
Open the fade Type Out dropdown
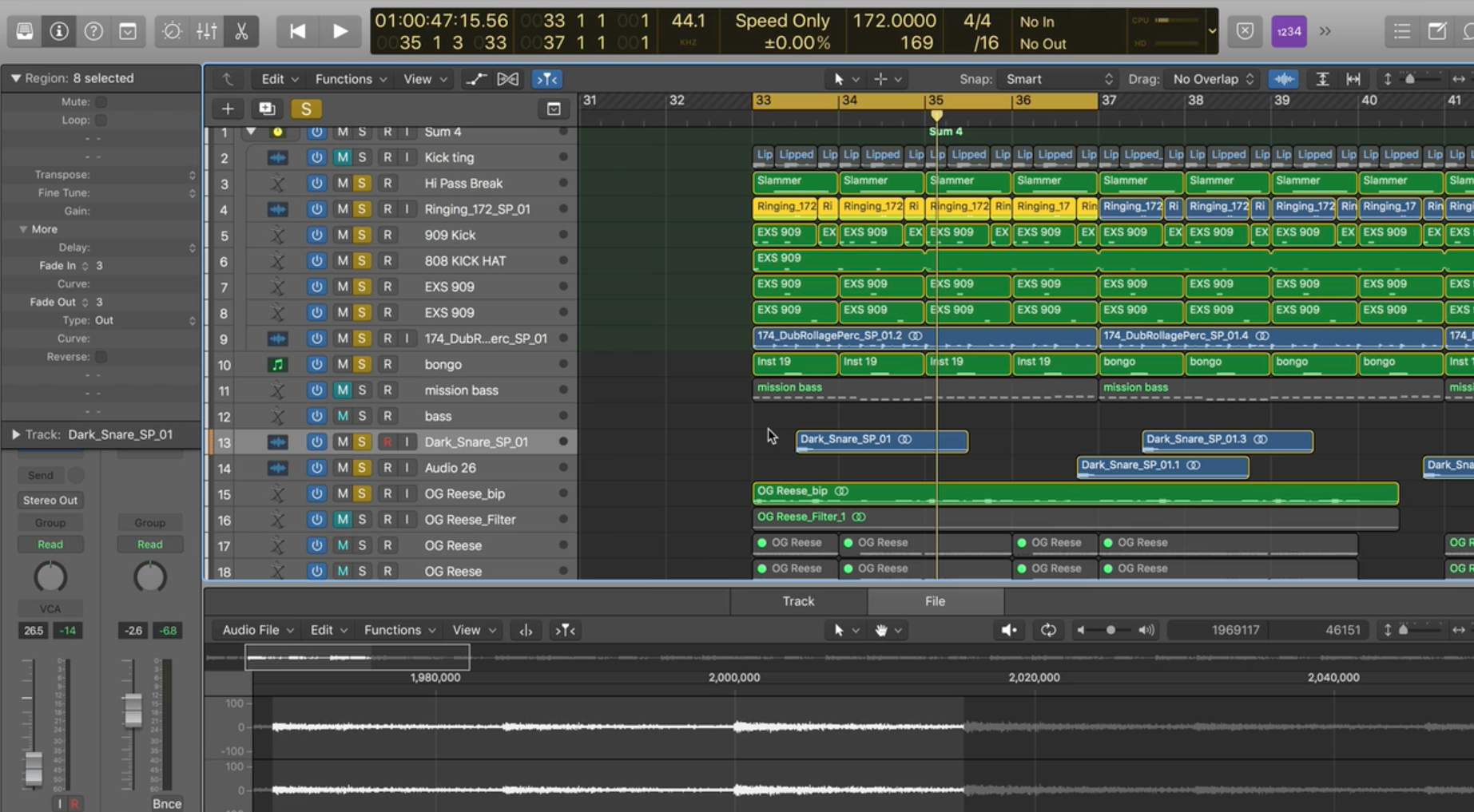(145, 320)
